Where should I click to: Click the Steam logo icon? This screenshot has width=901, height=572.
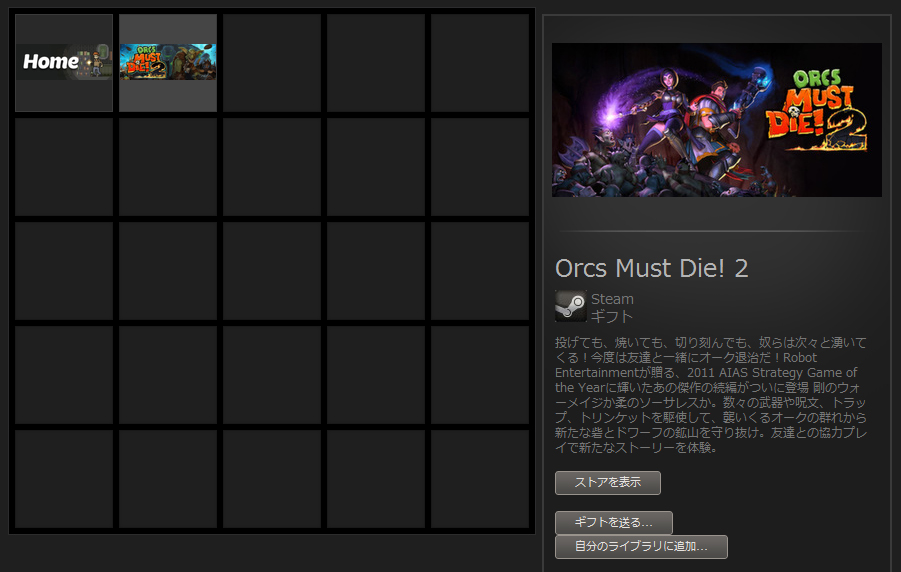pyautogui.click(x=570, y=306)
